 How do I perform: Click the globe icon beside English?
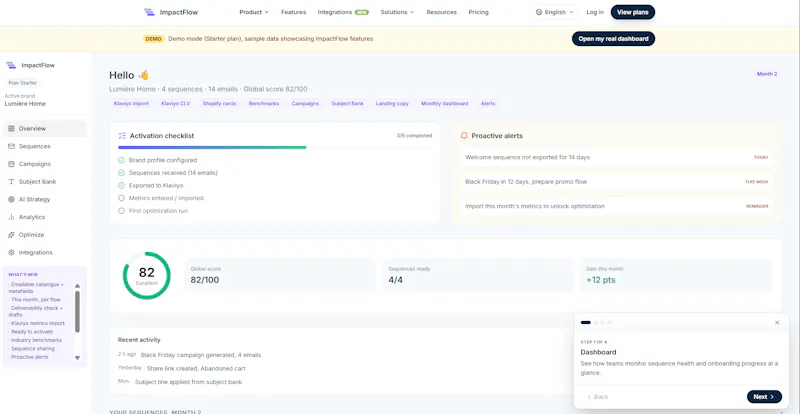(539, 12)
